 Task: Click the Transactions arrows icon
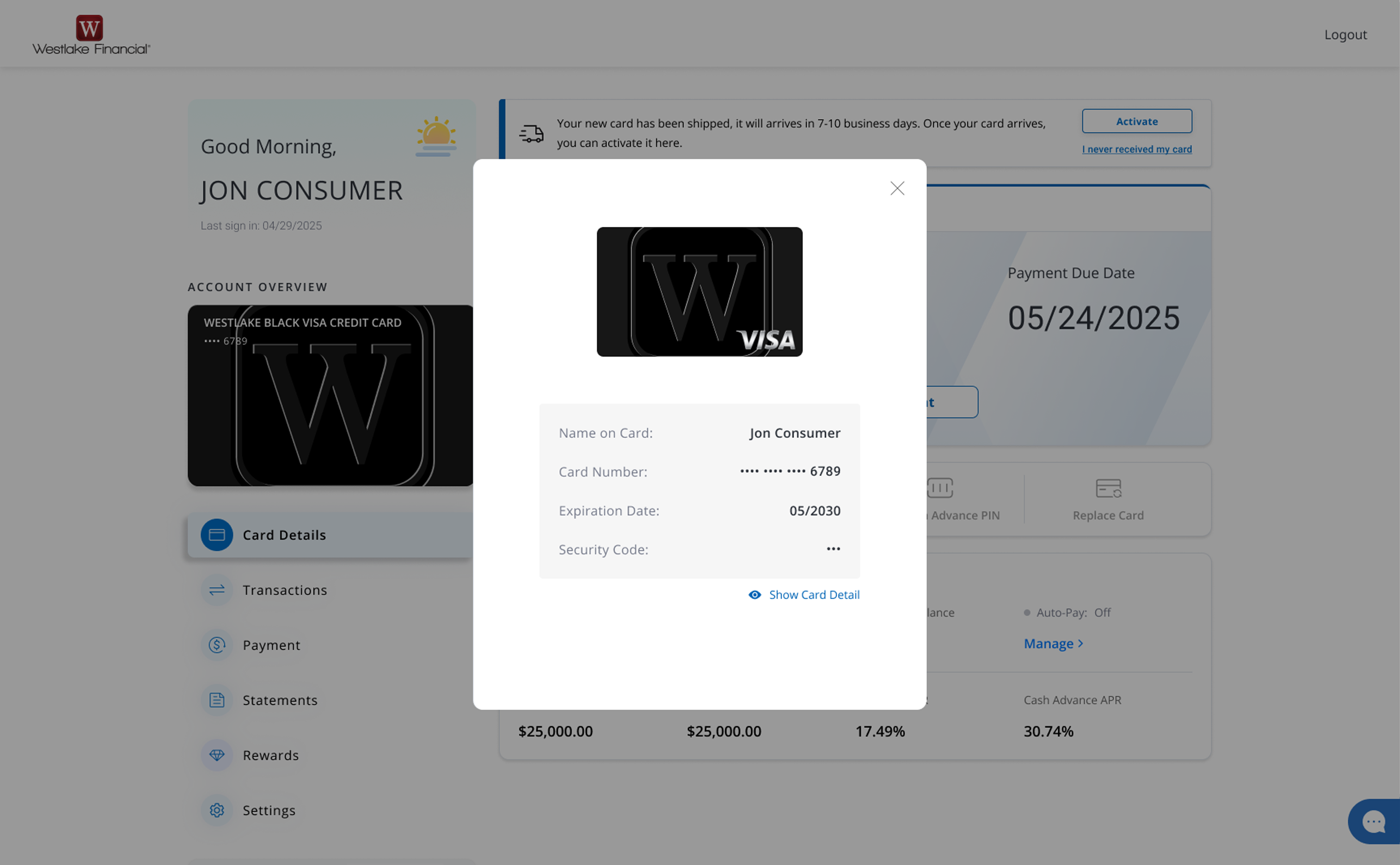point(217,590)
